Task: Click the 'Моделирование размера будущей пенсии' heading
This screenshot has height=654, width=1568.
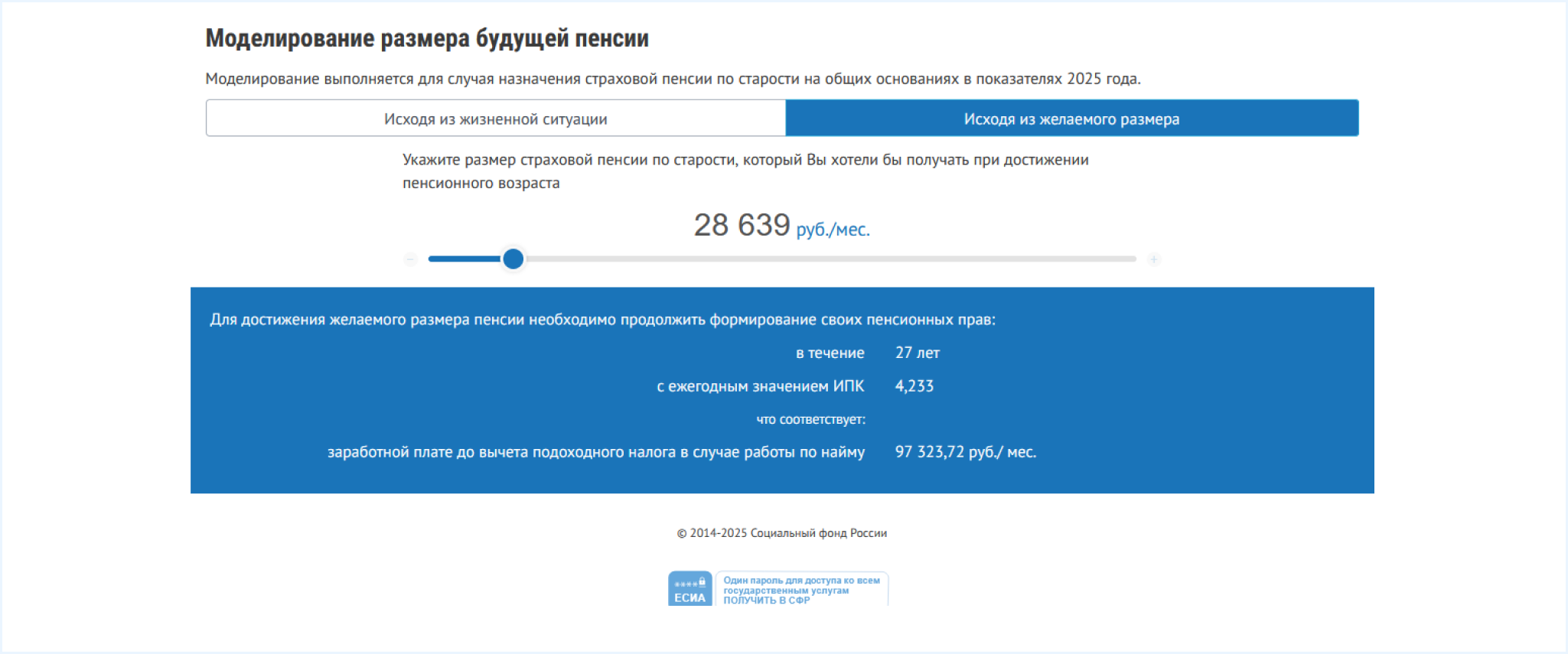Action: point(426,38)
